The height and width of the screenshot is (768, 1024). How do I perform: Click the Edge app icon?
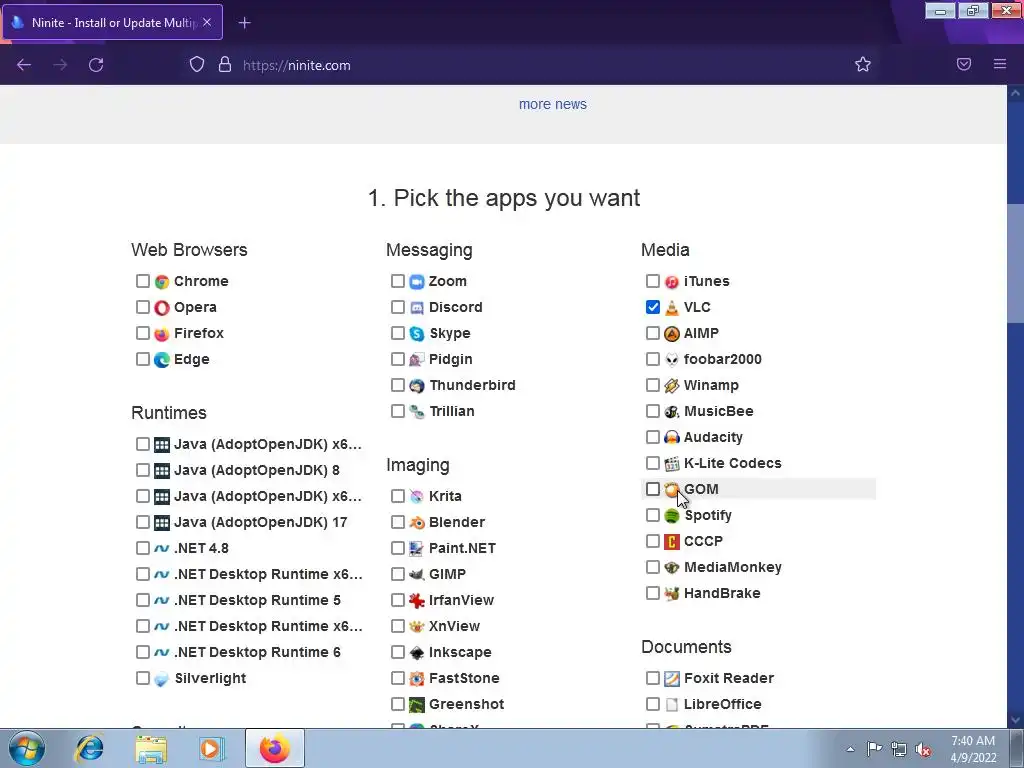pyautogui.click(x=162, y=360)
